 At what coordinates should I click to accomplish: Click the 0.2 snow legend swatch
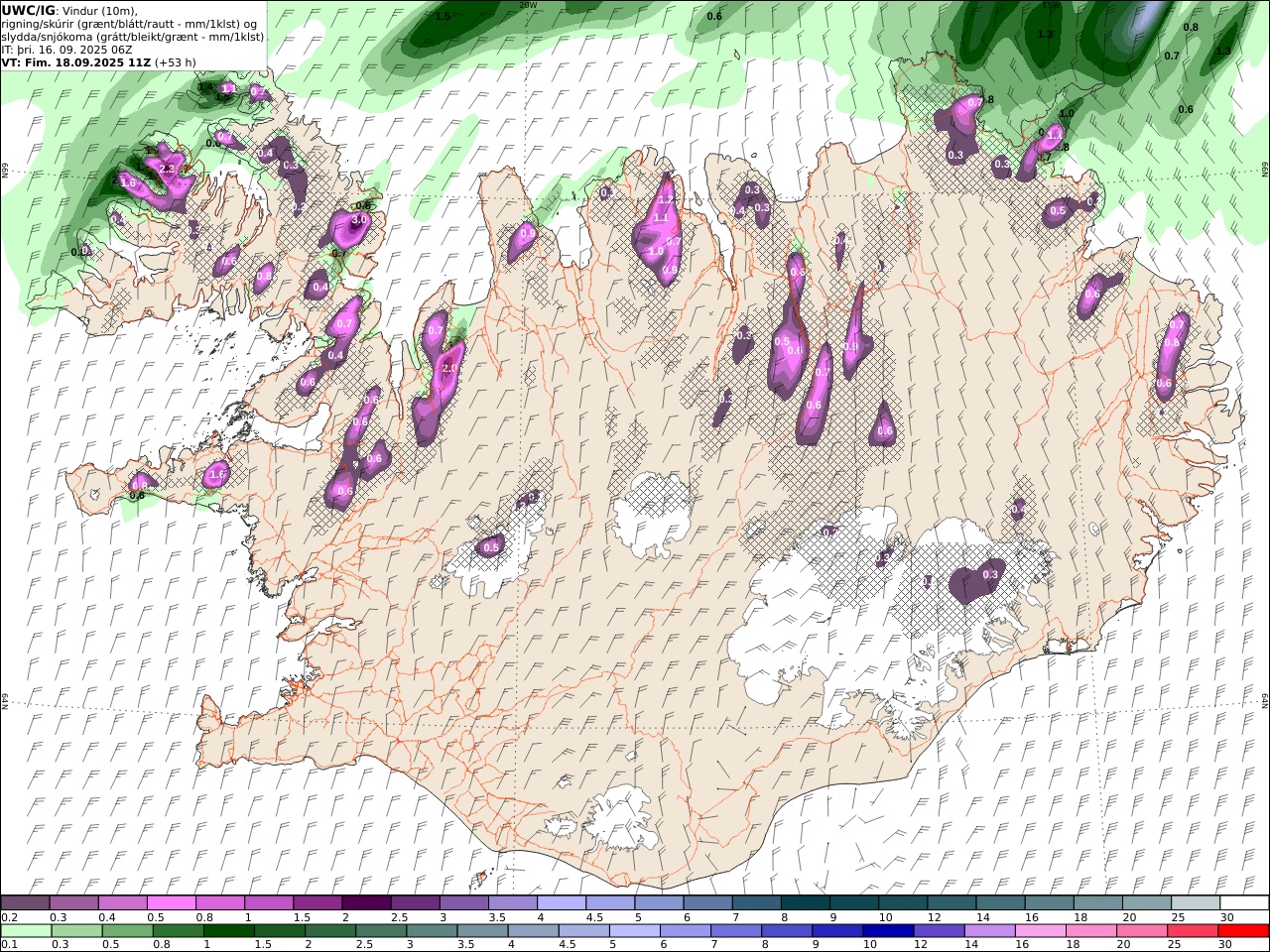[x=26, y=902]
